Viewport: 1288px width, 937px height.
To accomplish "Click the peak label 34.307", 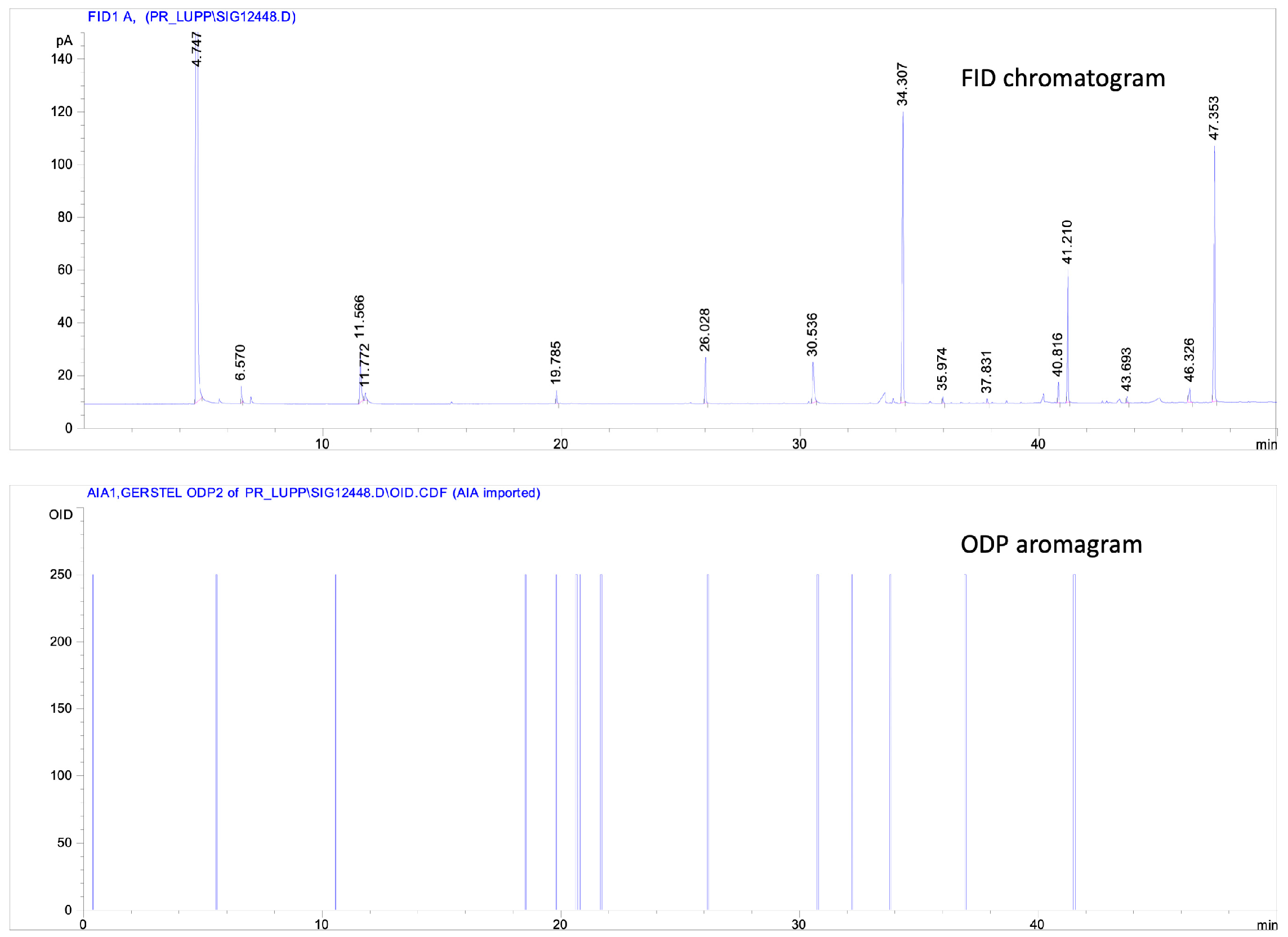I will click(902, 85).
